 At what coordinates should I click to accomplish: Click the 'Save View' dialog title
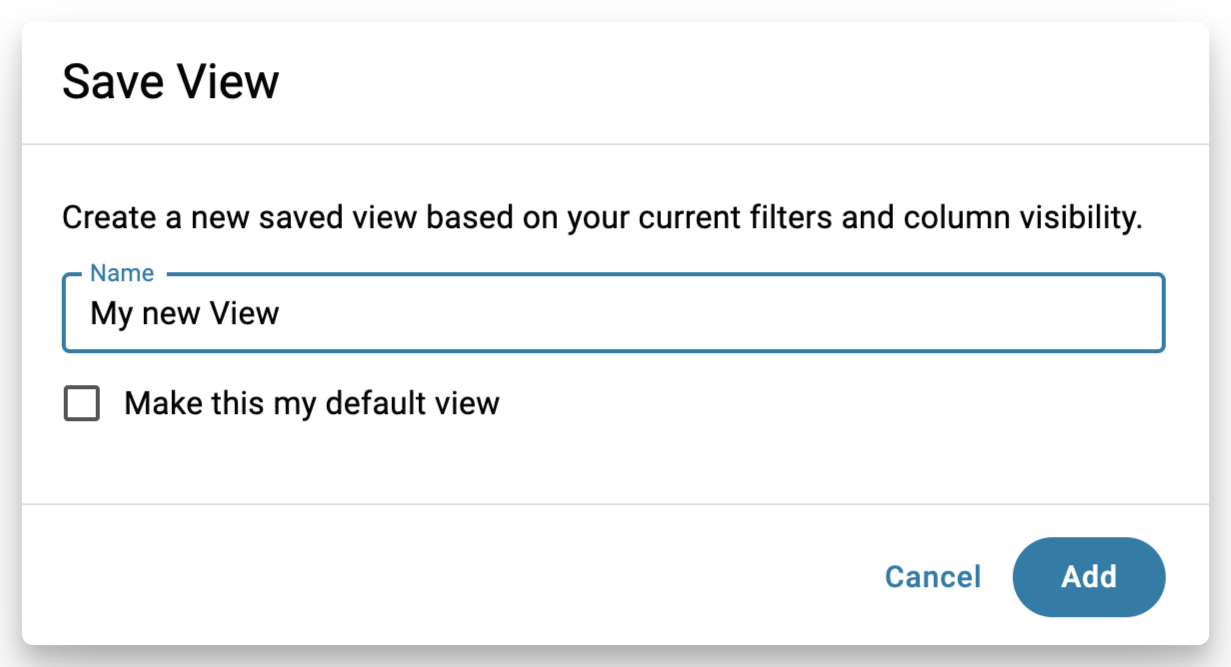[x=171, y=82]
